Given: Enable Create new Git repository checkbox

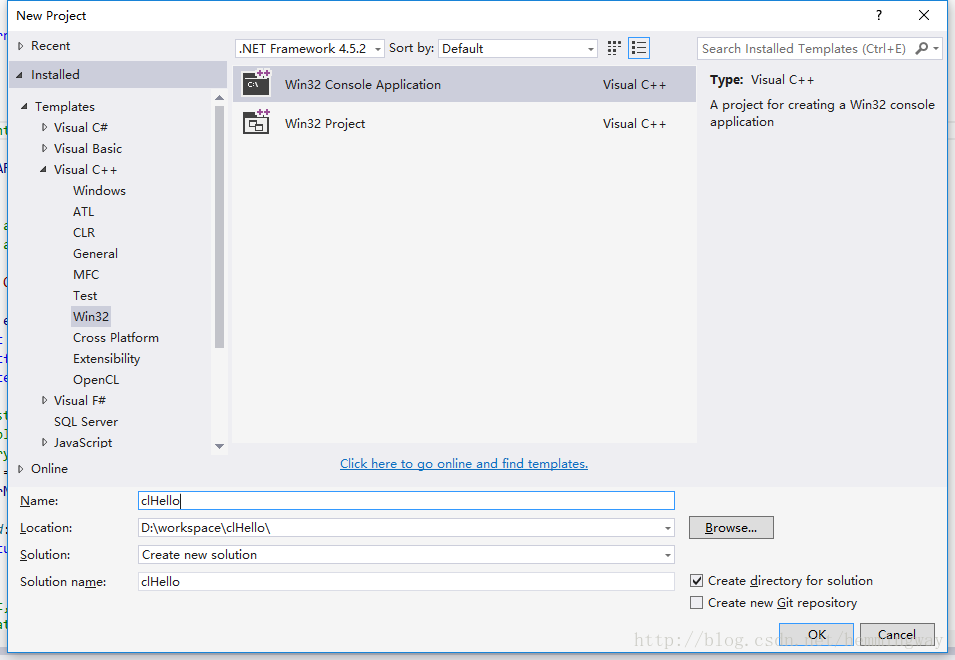Looking at the screenshot, I should click(x=696, y=603).
